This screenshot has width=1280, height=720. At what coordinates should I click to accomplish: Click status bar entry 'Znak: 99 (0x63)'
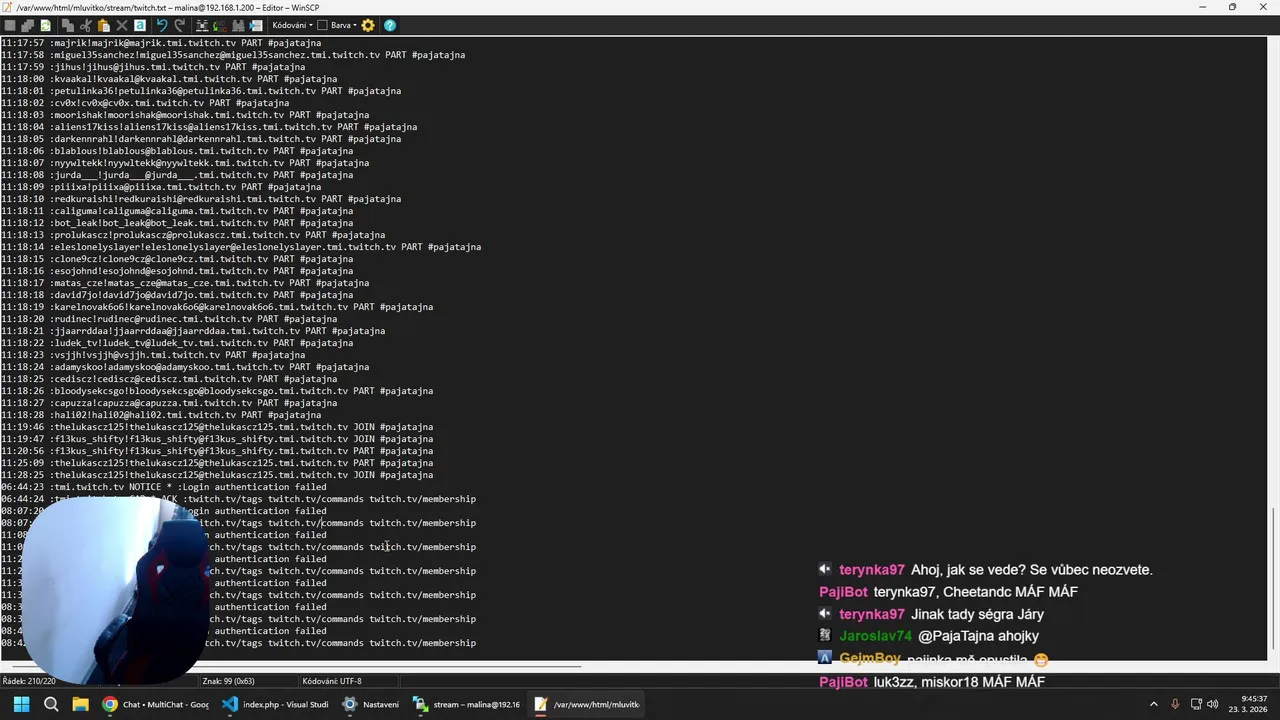pos(228,681)
